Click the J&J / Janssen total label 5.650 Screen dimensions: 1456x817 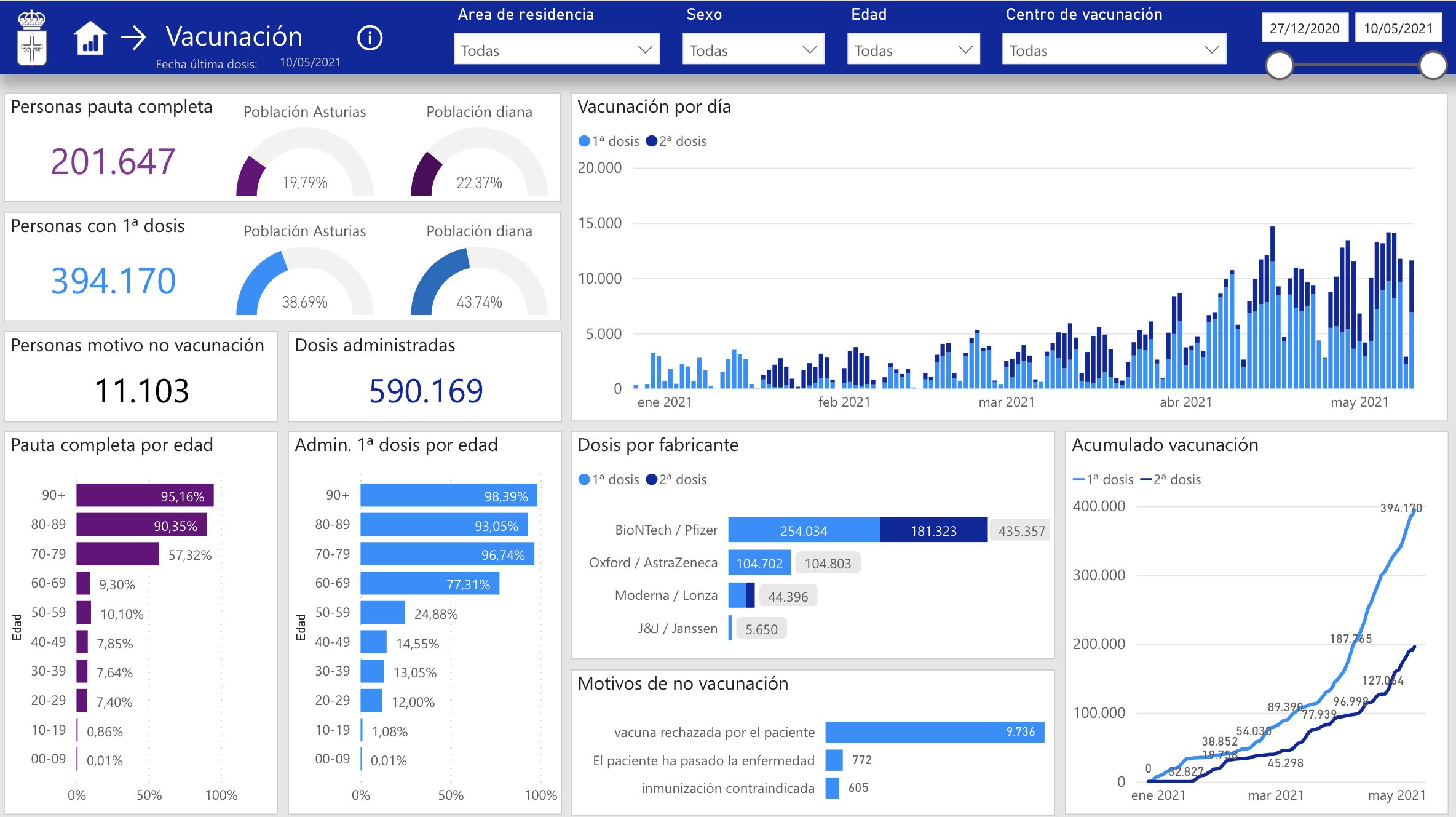click(x=761, y=629)
